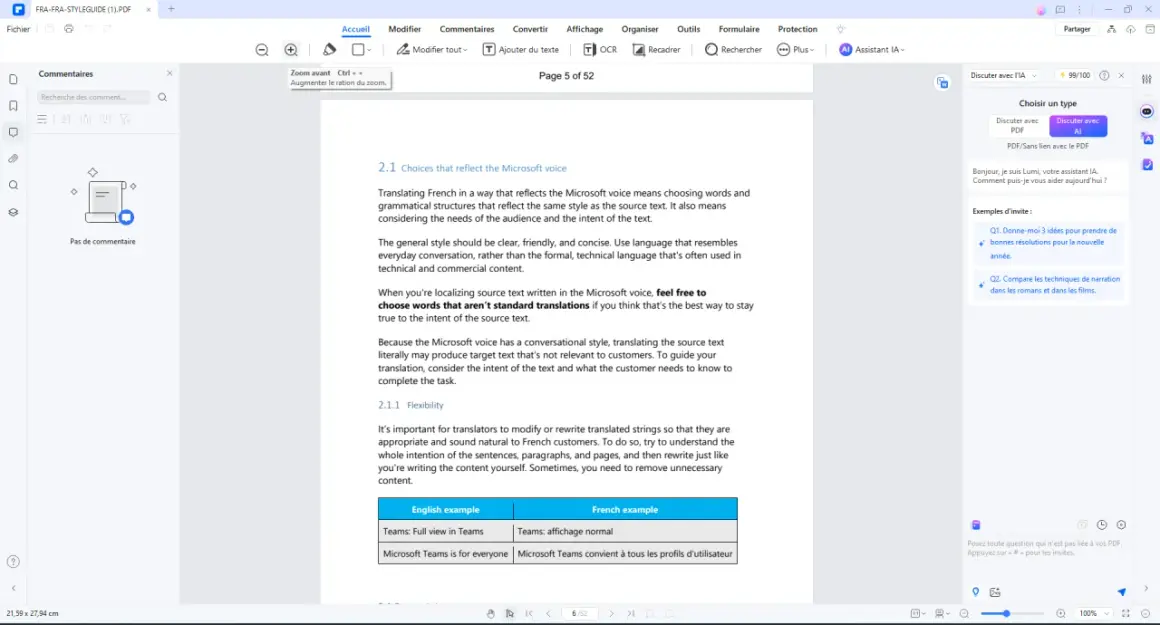Click the Q1 example prompt about resolutions

click(x=1048, y=243)
